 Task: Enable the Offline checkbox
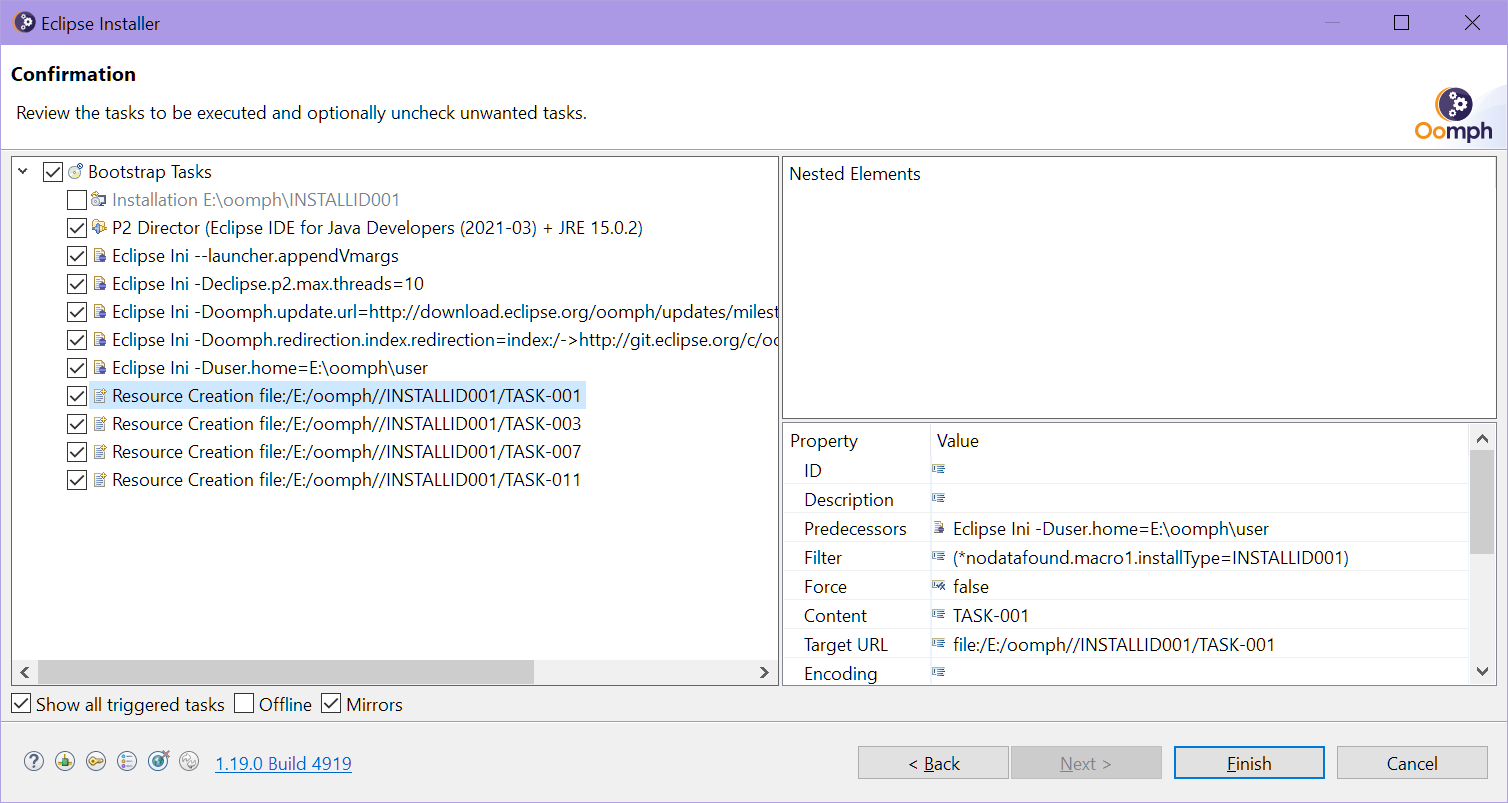[244, 704]
